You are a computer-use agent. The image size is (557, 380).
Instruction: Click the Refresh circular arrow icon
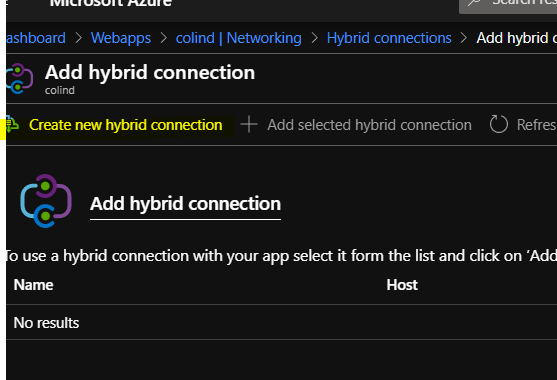point(498,124)
